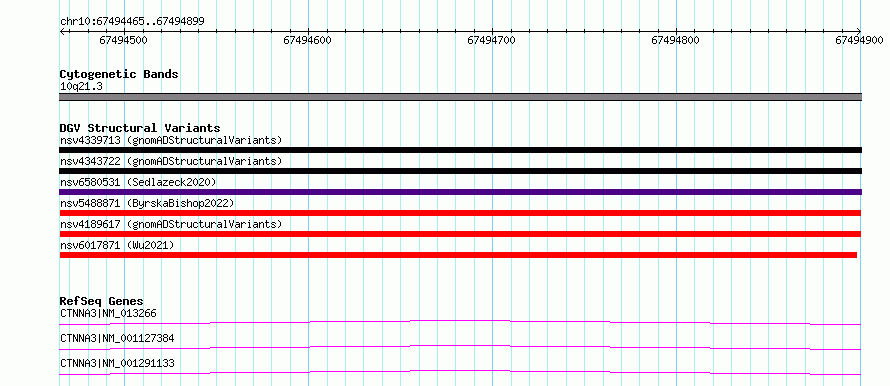
Task: Click ruler position 67494900
Action: pos(859,40)
